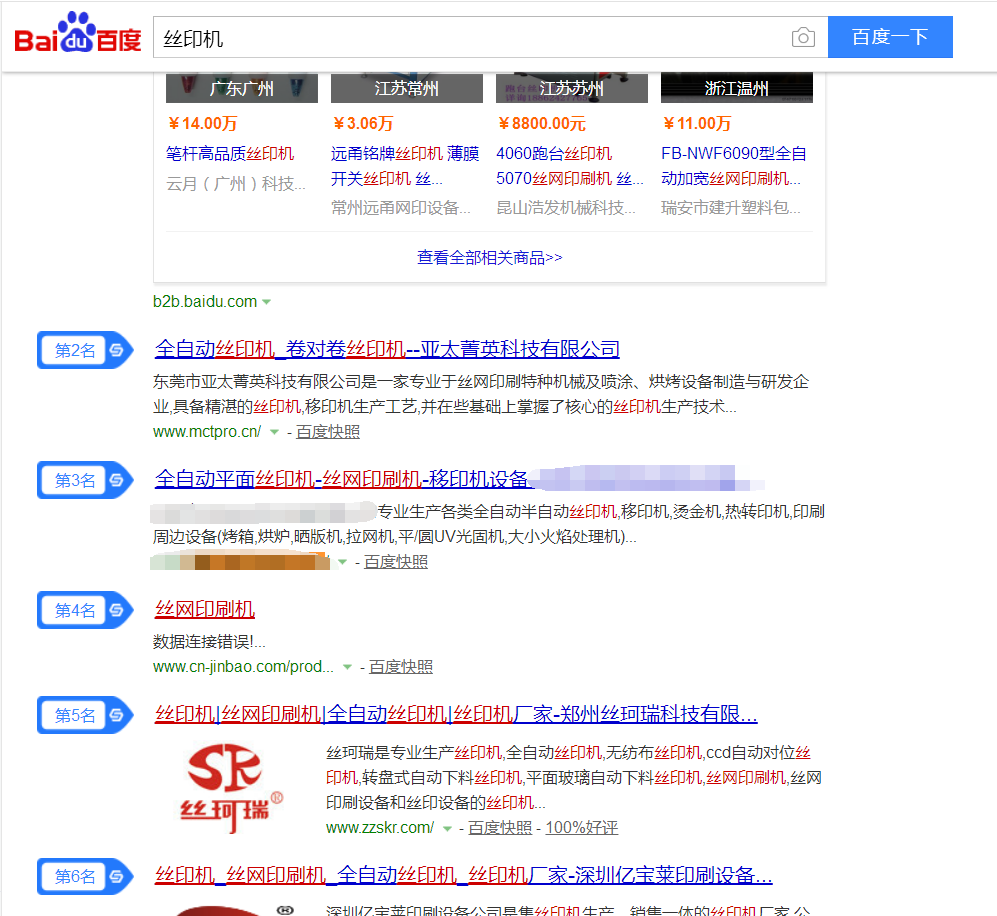Expand dropdown arrow beside blurred URL of 第3名
This screenshot has height=916, width=997.
[x=342, y=562]
